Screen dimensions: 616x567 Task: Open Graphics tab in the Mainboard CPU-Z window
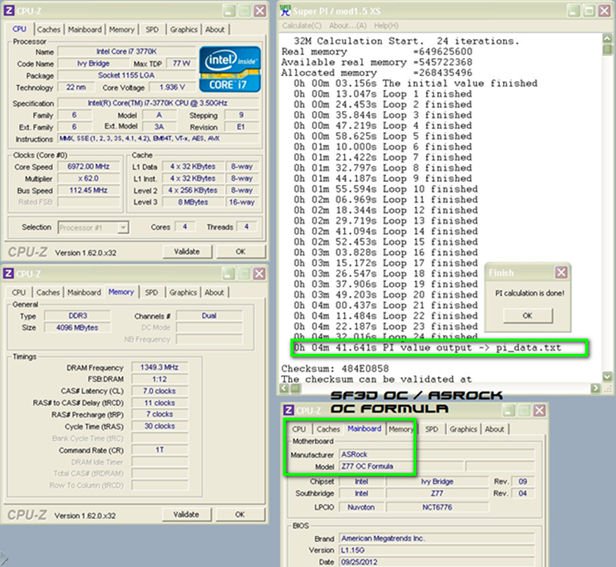[463, 429]
